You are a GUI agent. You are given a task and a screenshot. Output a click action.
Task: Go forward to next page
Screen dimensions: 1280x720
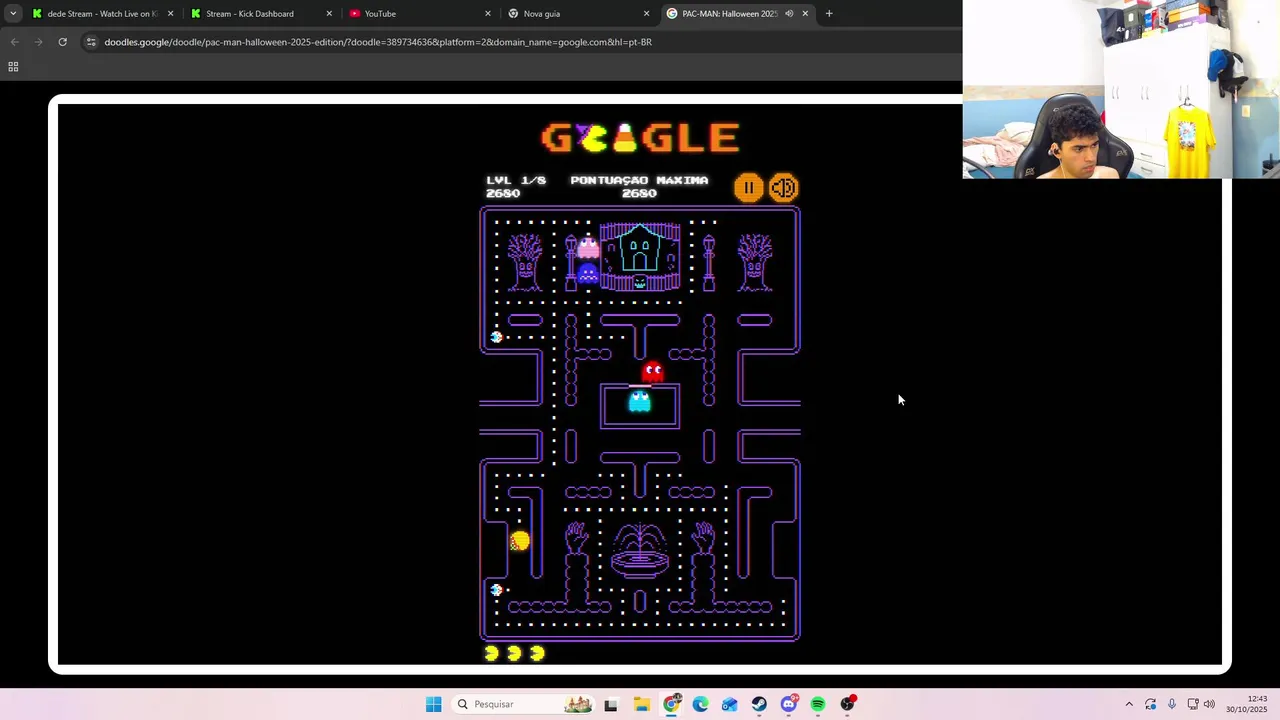pyautogui.click(x=38, y=42)
